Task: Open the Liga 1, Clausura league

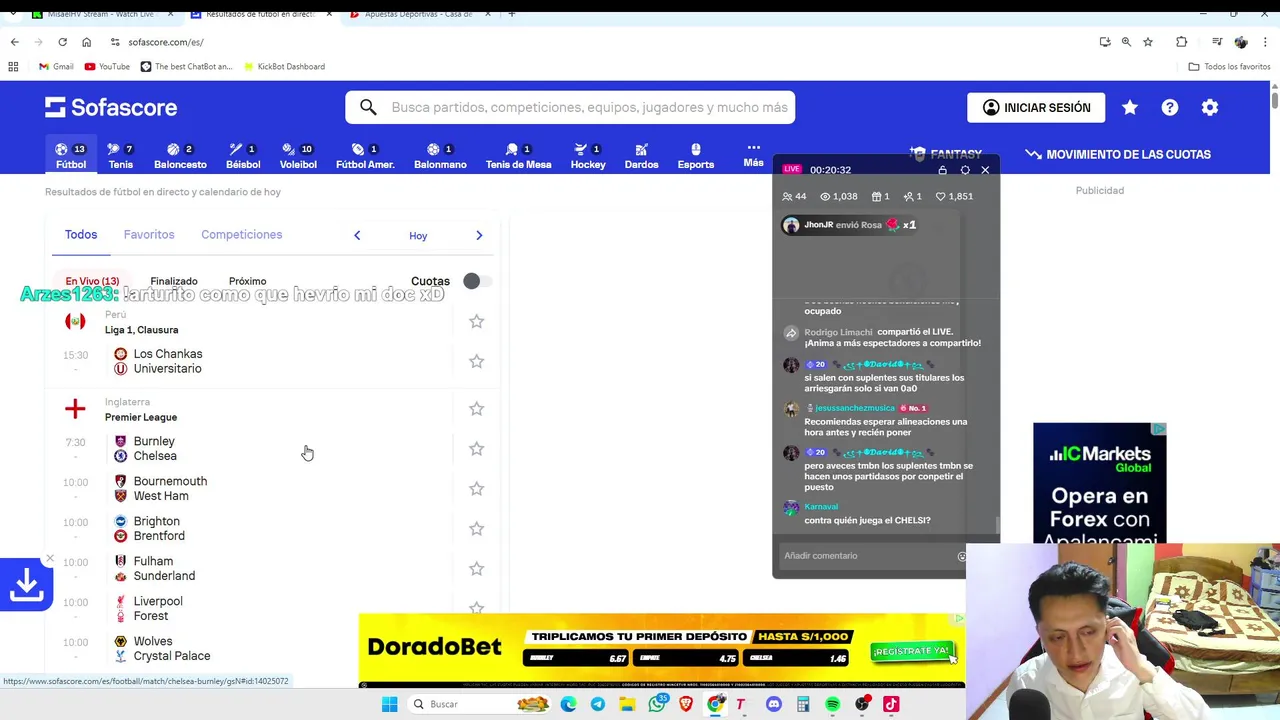Action: 141,330
